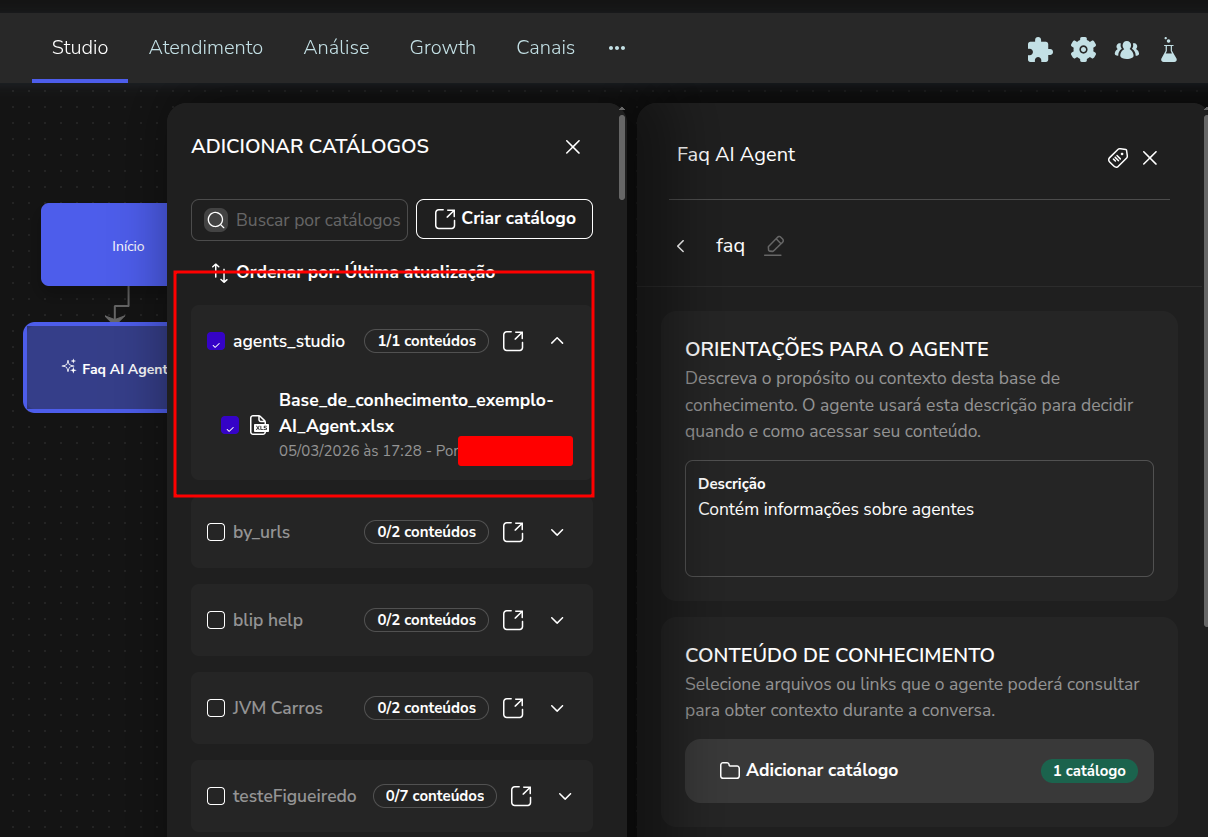Check the JVM Carros catalog checkbox
This screenshot has height=837, width=1208.
[x=216, y=708]
